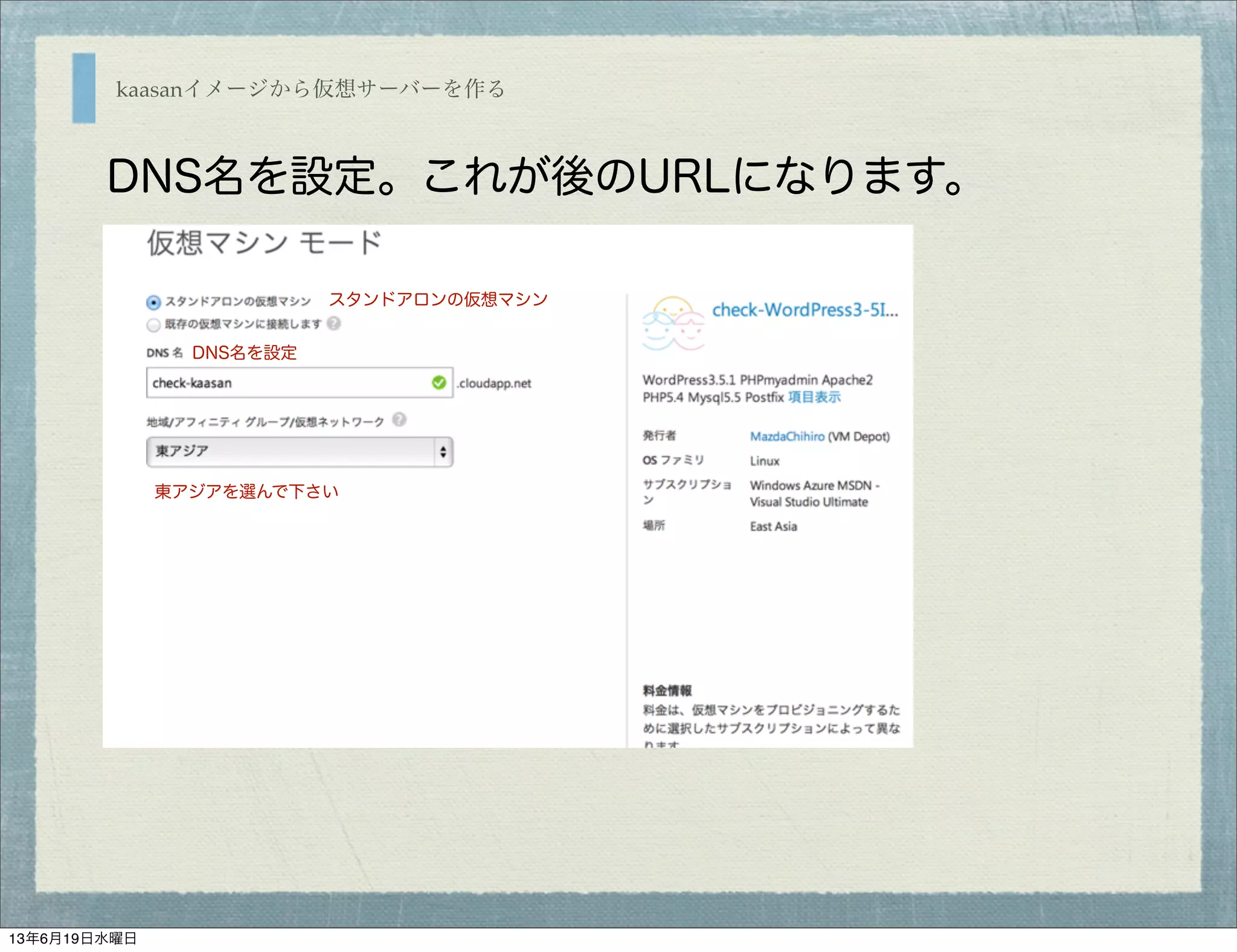Viewport: 1237px width, 952px height.
Task: Open the MazdaChihiro publisher link
Action: click(x=787, y=436)
